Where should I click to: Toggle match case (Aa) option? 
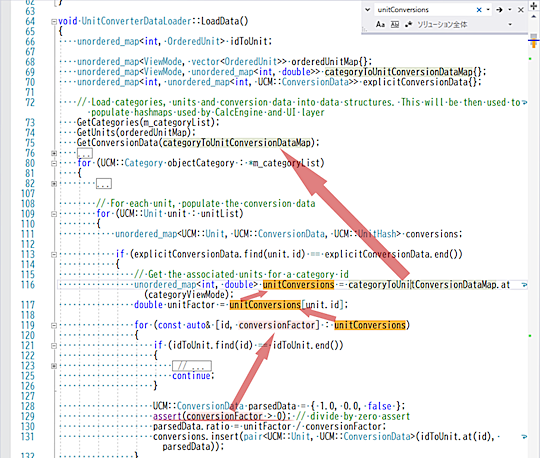pyautogui.click(x=380, y=24)
